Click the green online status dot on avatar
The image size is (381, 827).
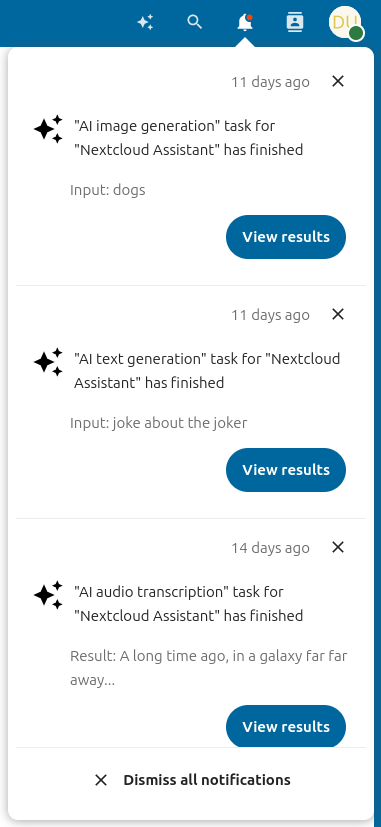tap(356, 34)
